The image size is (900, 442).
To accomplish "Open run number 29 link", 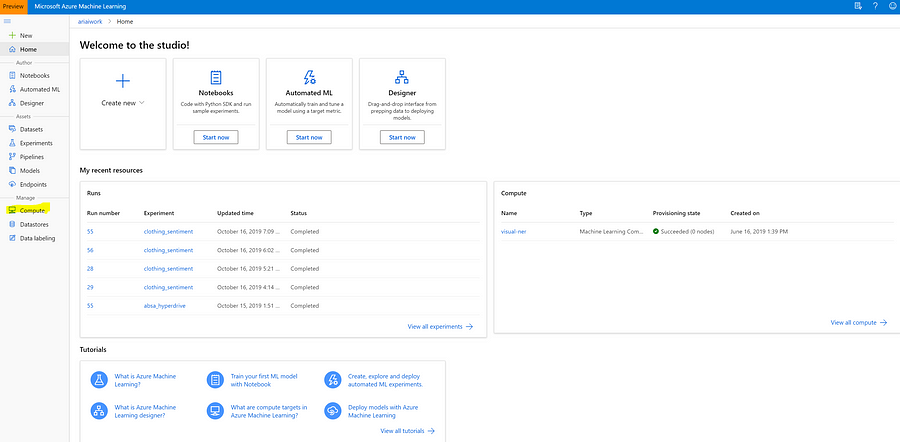I will [90, 287].
